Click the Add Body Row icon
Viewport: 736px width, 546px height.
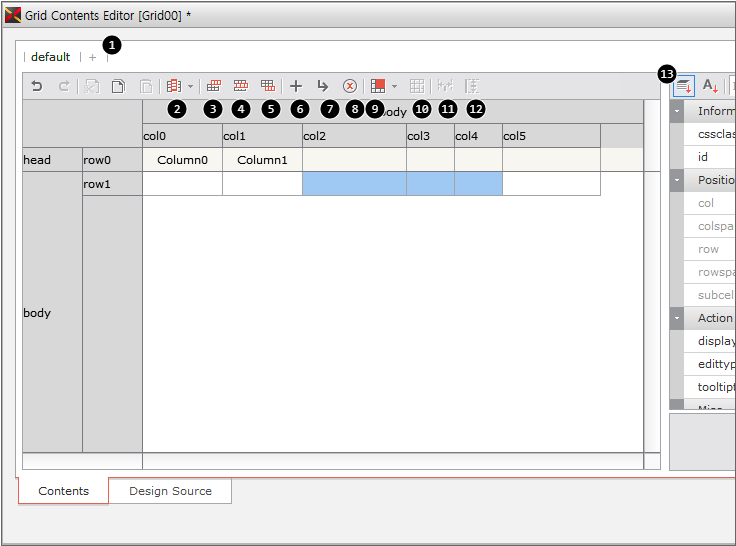[x=240, y=87]
